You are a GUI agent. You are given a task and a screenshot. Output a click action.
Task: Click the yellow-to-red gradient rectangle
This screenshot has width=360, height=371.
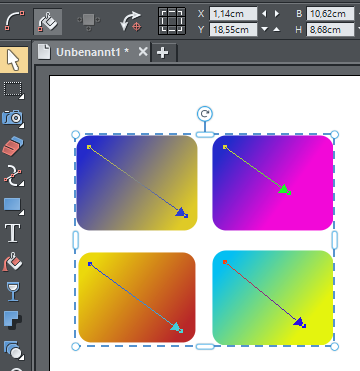[x=137, y=297]
